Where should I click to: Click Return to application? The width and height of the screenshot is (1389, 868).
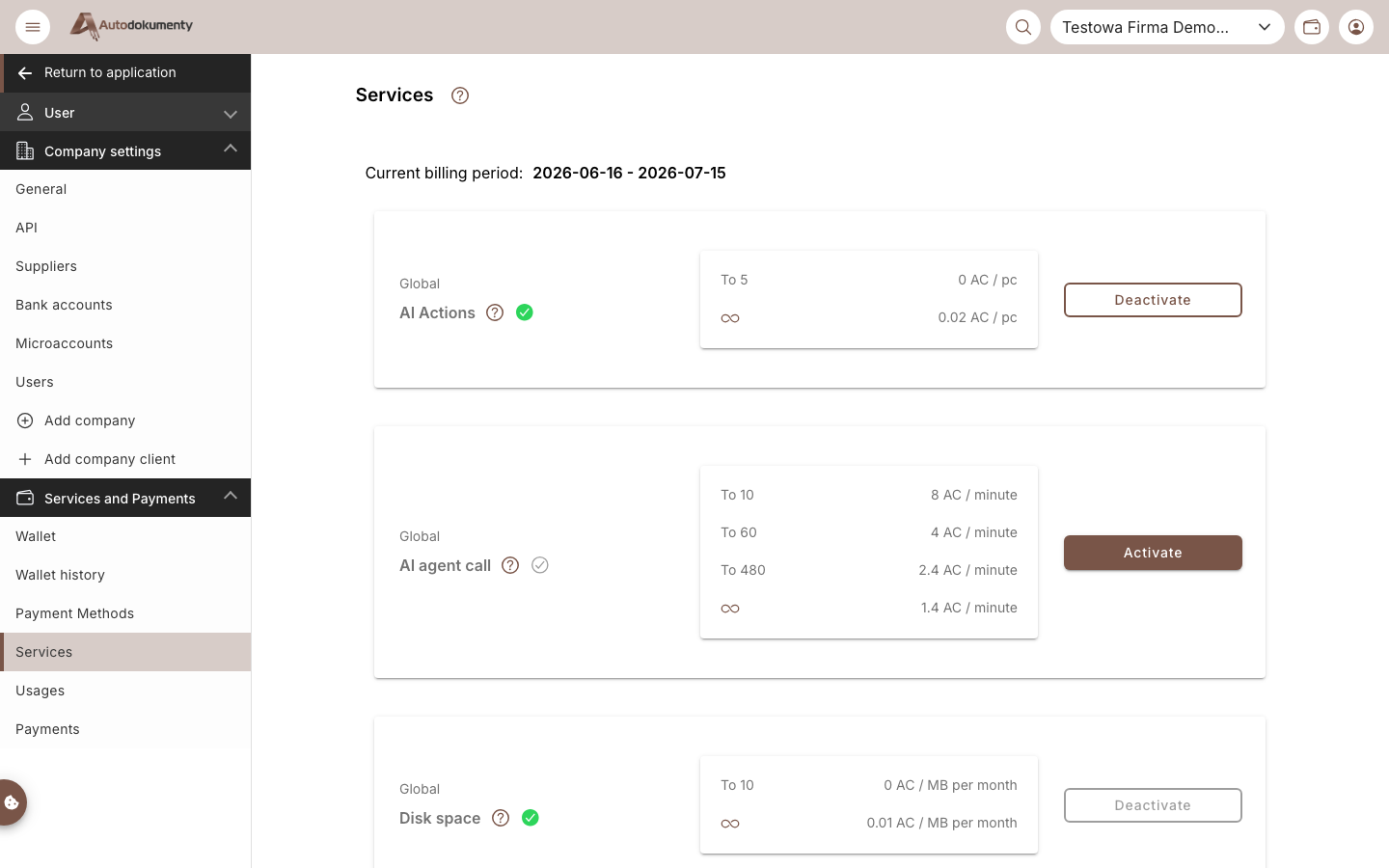pyautogui.click(x=125, y=73)
